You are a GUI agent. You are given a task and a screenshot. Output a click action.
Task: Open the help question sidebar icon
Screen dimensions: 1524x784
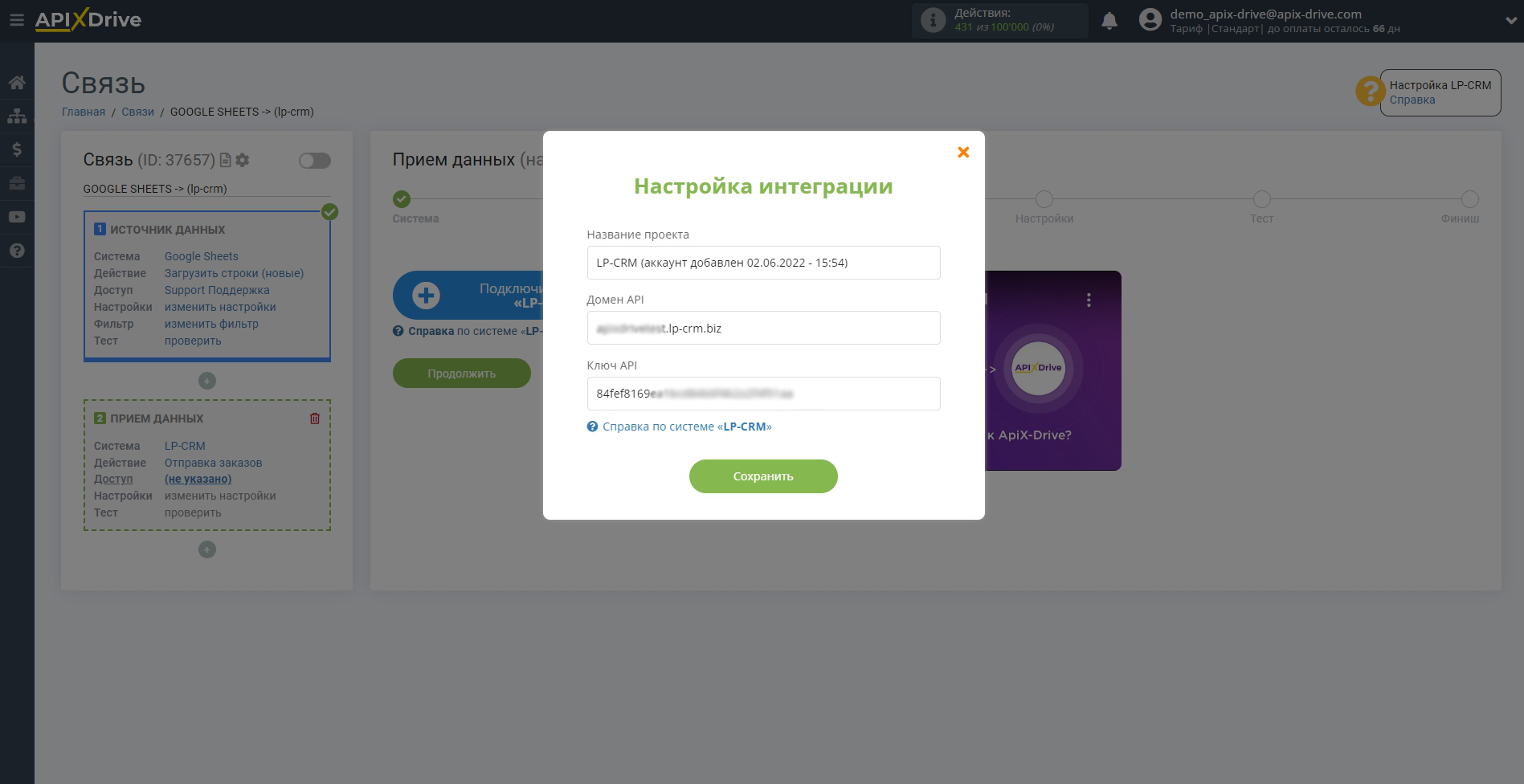(17, 251)
